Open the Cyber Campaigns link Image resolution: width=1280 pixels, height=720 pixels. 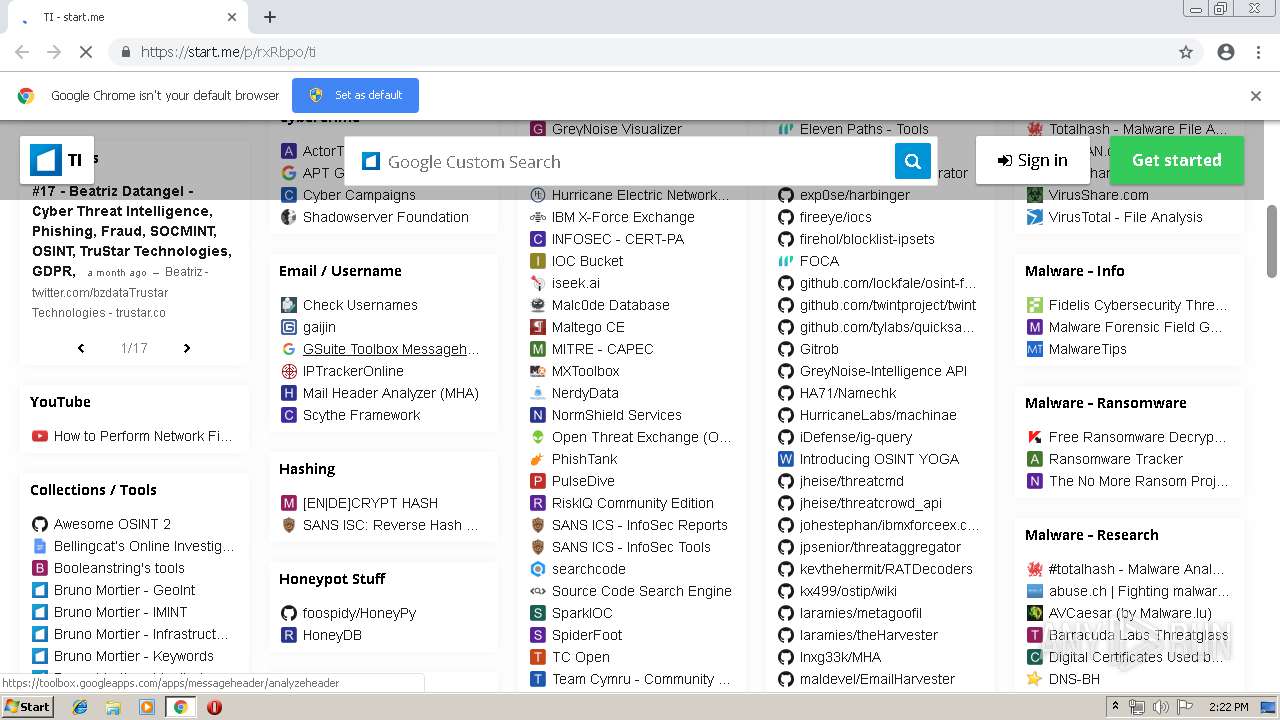[359, 195]
